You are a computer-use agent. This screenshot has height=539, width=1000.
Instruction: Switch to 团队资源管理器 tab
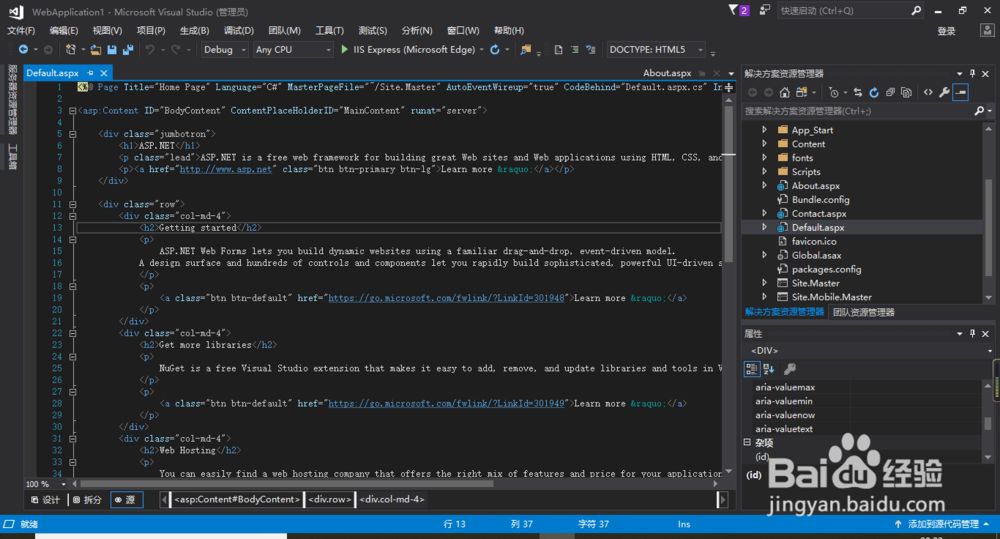pos(864,312)
